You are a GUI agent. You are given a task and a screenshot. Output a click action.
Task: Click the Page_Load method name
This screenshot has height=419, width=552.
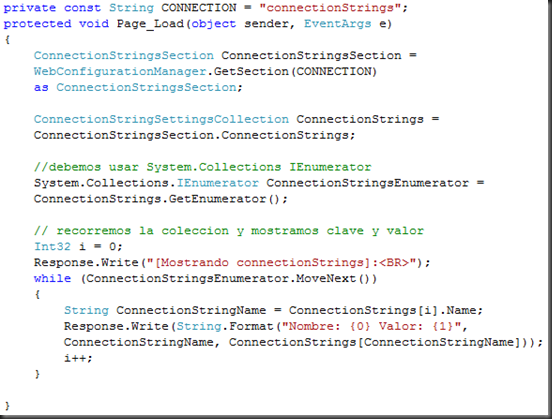coord(150,24)
